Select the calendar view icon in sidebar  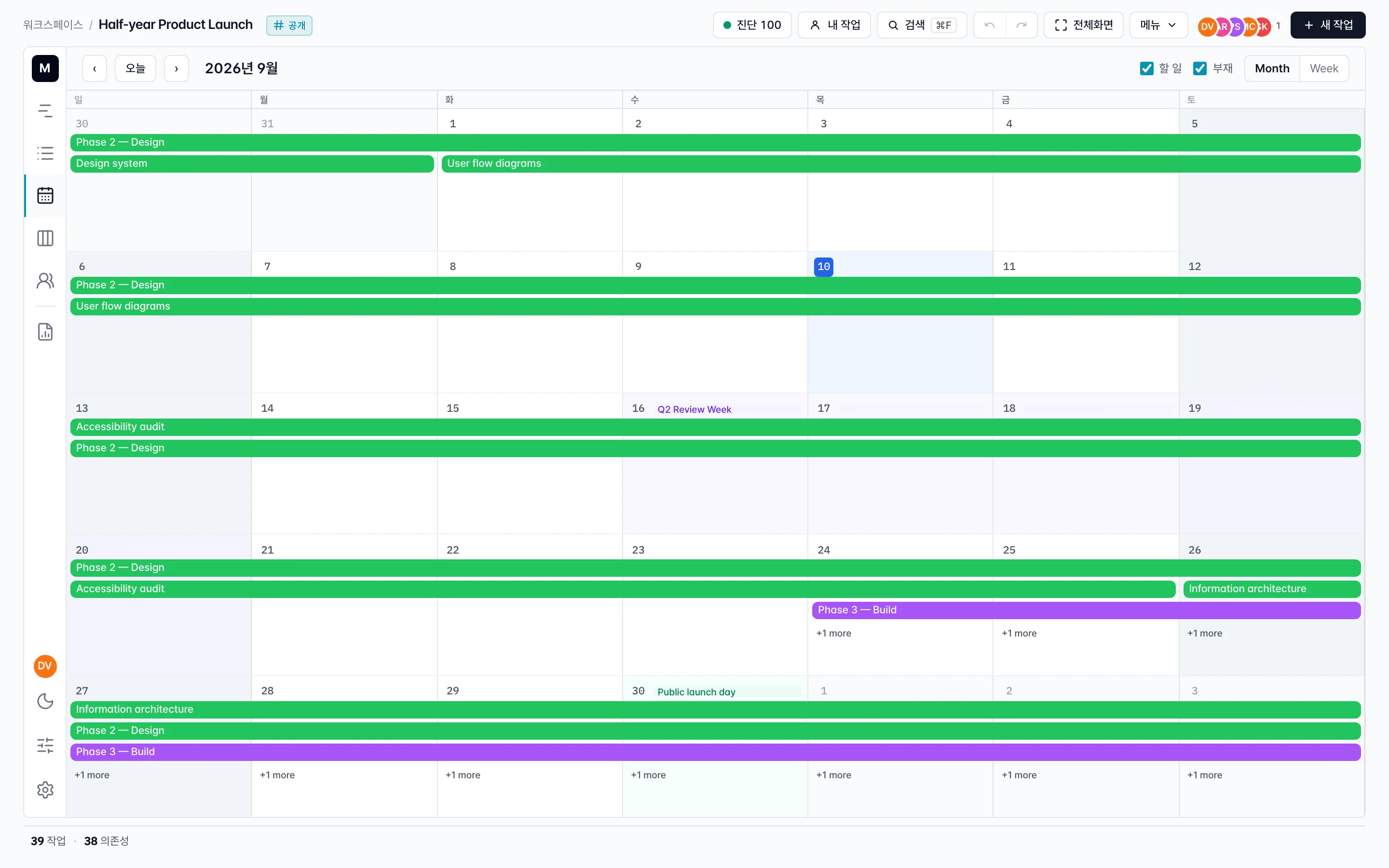pos(45,196)
